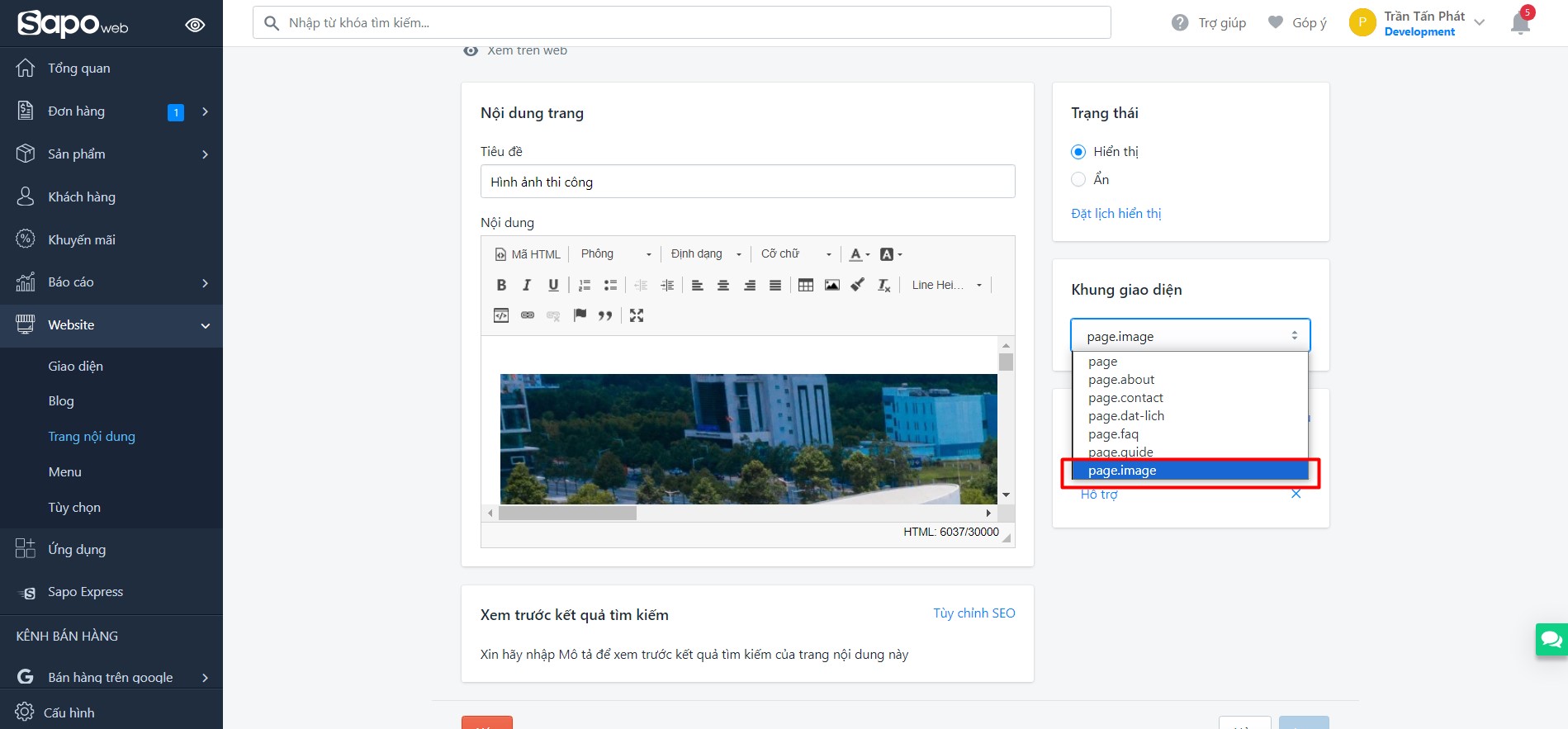The height and width of the screenshot is (729, 1568).
Task: Click the eye icon beside Sapo logo
Action: click(195, 25)
